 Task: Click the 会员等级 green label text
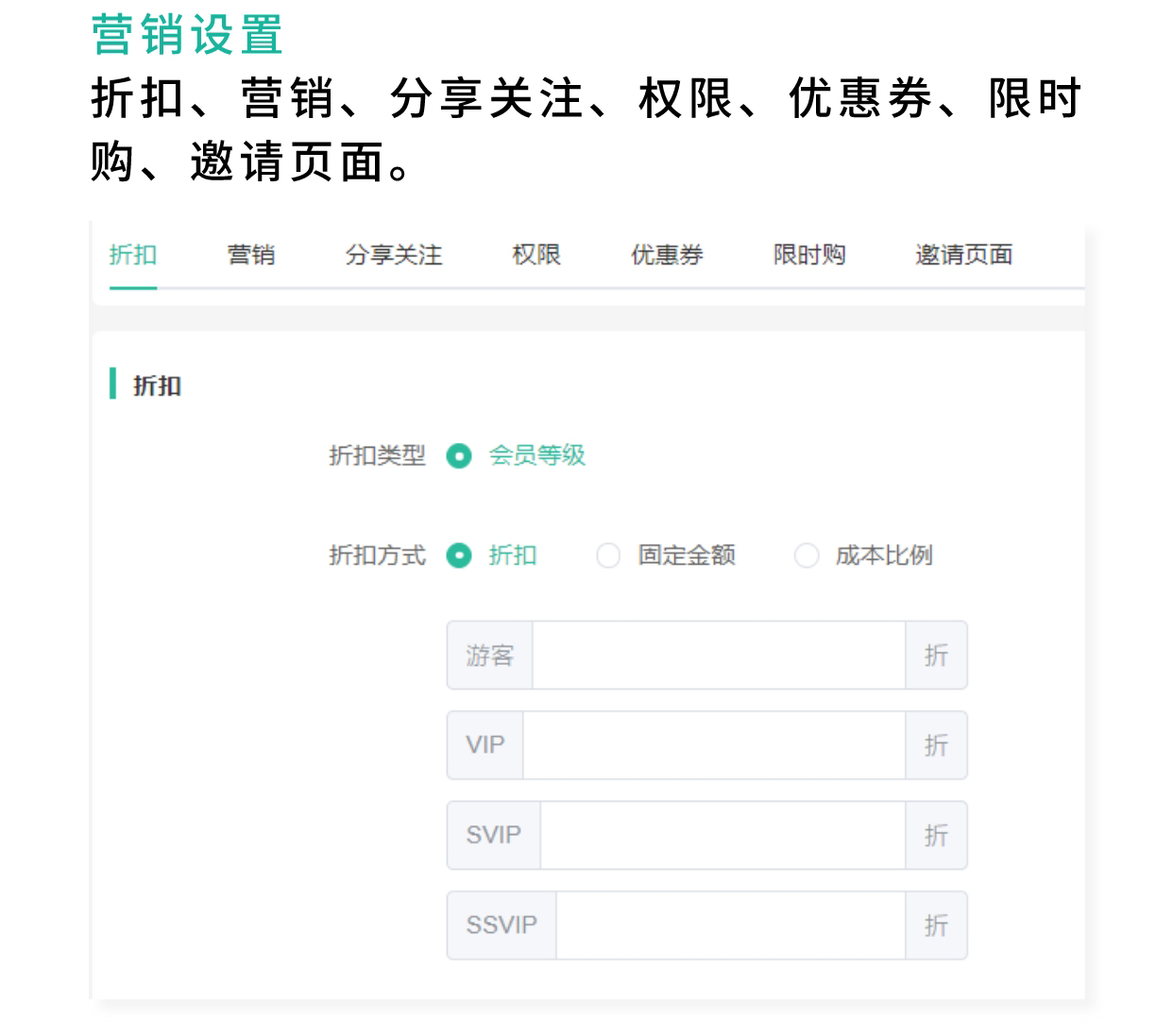point(535,456)
